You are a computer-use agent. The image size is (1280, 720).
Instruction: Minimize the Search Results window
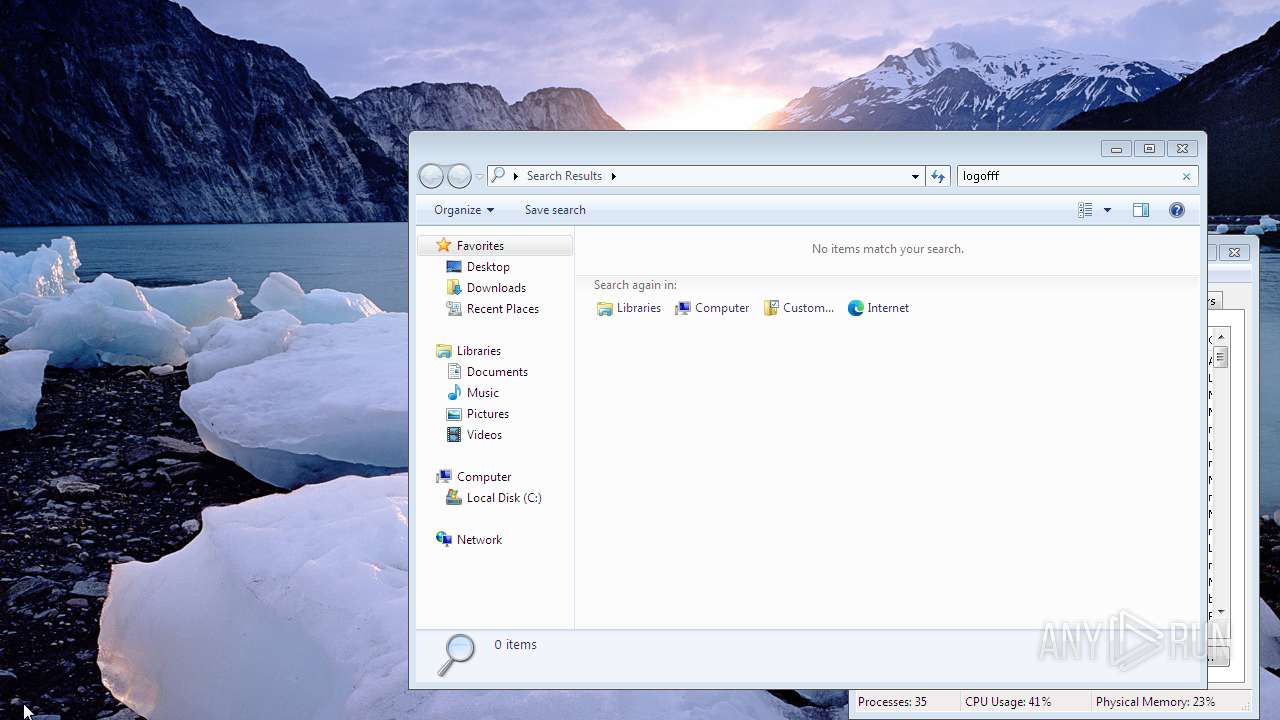1116,149
